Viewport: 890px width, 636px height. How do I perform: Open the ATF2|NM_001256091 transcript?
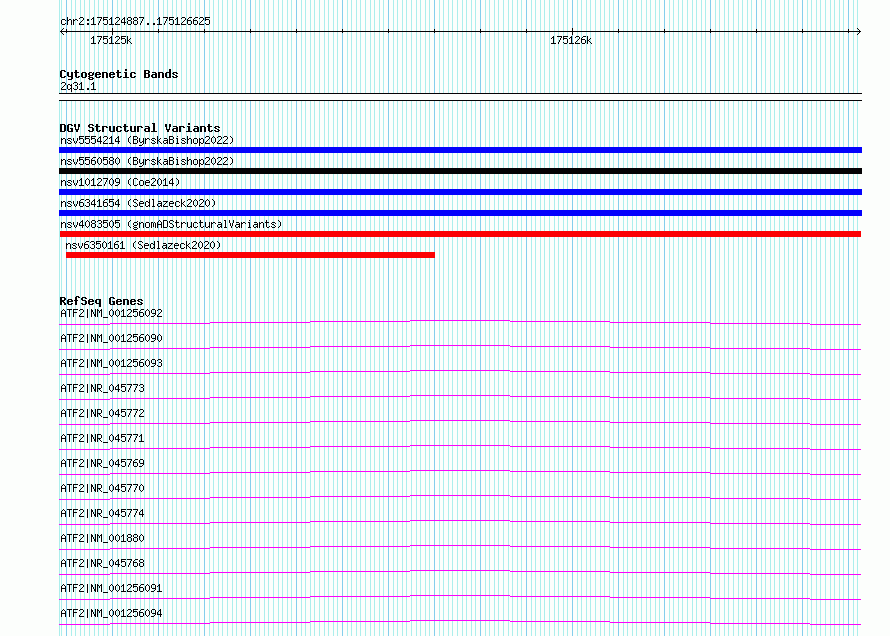coord(111,588)
